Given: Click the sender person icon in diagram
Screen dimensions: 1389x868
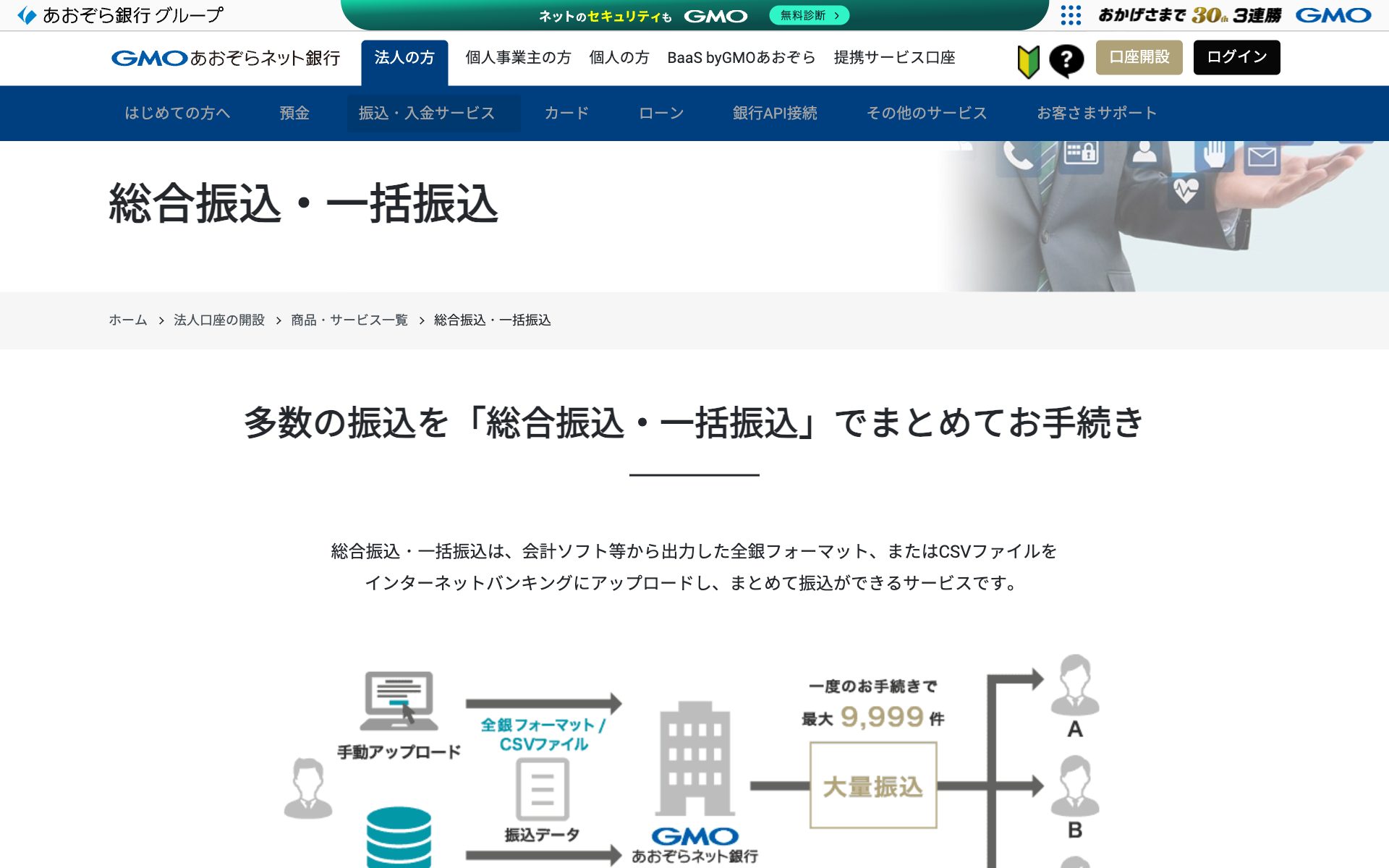Looking at the screenshot, I should coord(308,788).
